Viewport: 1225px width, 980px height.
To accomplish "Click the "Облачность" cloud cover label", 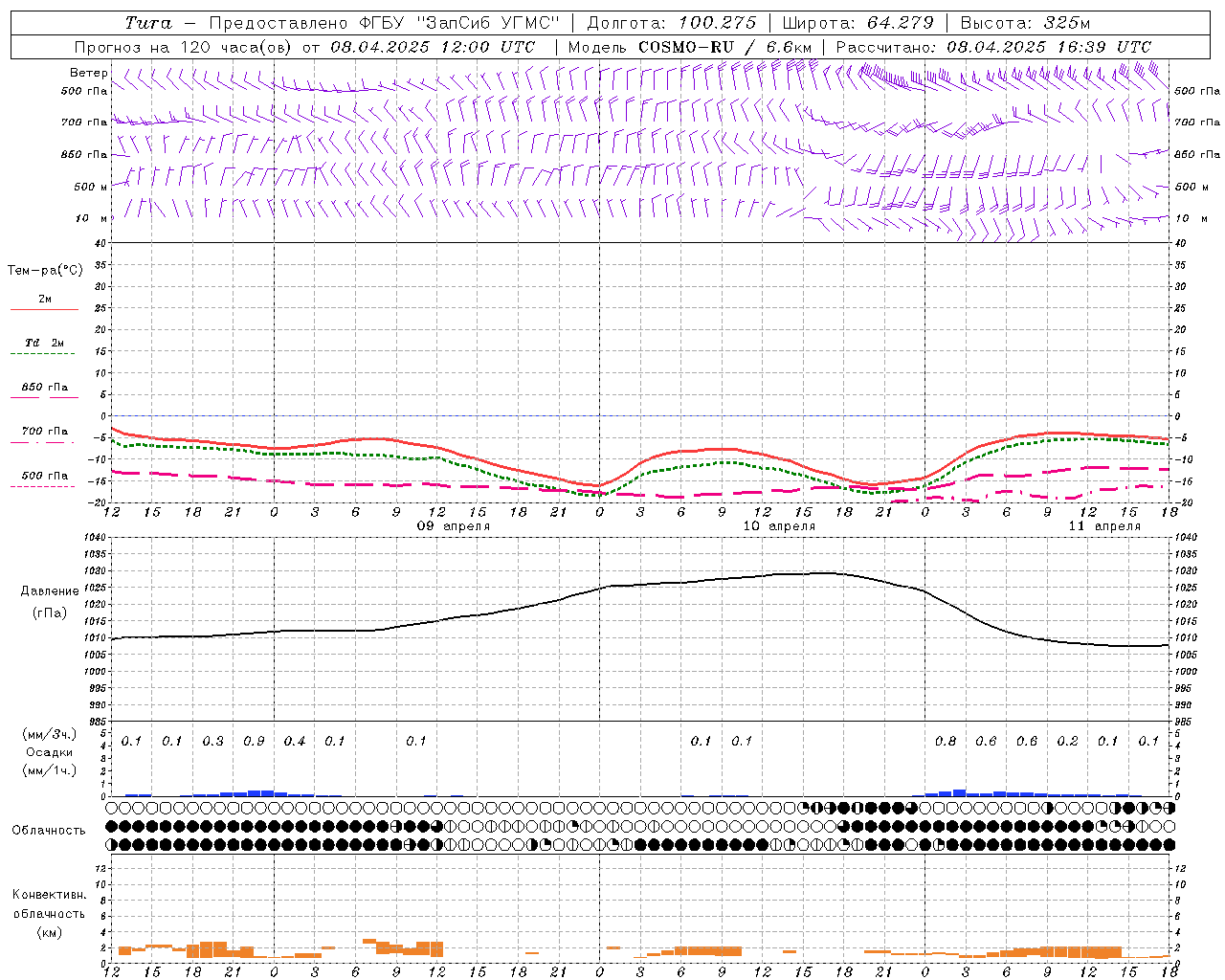I will 49,831.
